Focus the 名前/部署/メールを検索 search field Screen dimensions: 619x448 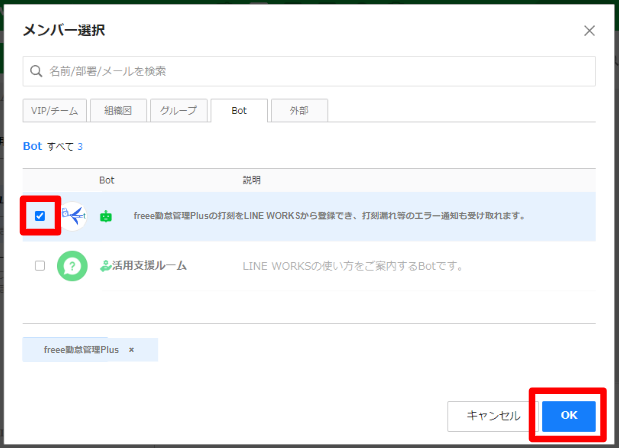tap(309, 71)
